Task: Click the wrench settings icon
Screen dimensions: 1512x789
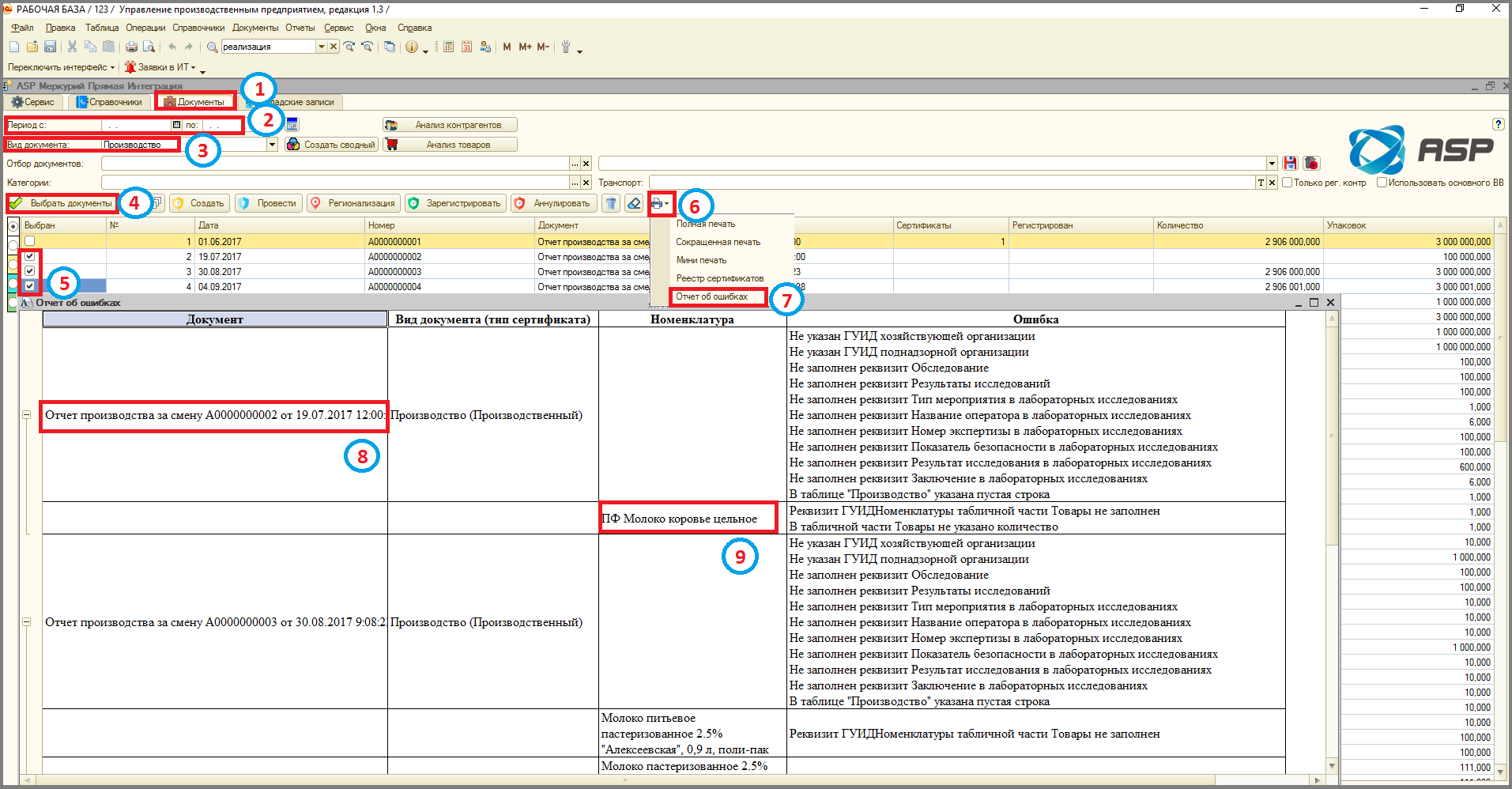Action: click(x=566, y=47)
